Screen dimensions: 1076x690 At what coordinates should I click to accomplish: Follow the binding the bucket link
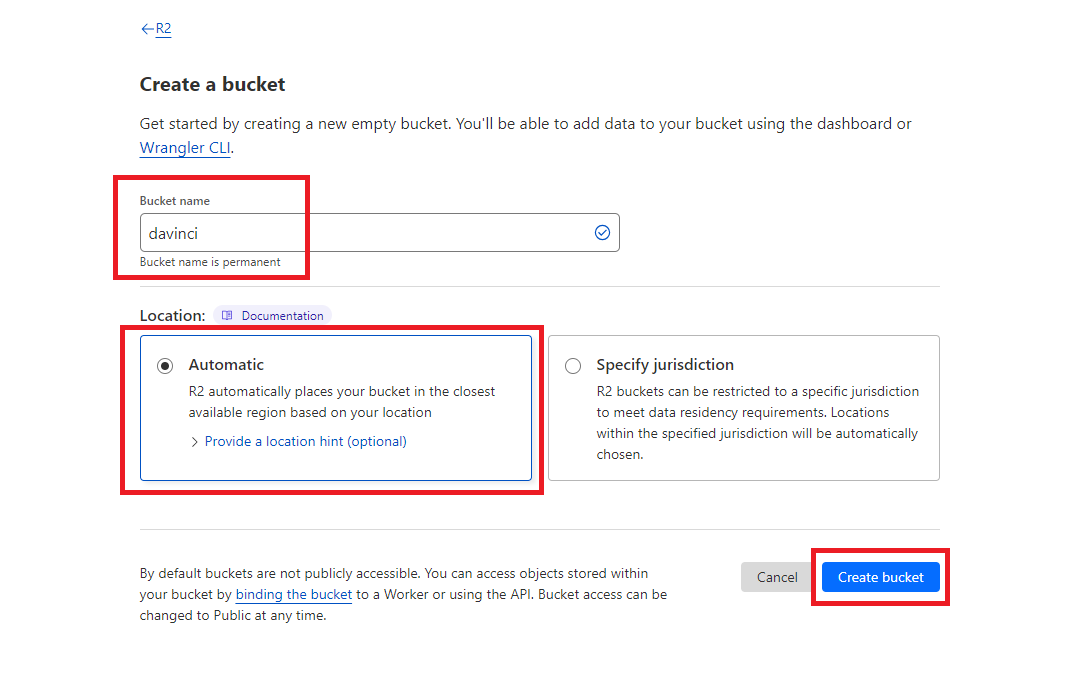294,595
